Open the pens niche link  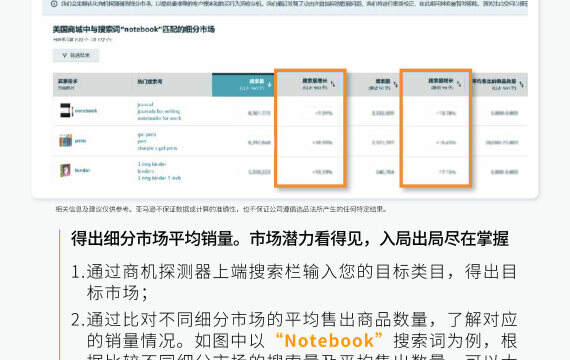[80, 141]
